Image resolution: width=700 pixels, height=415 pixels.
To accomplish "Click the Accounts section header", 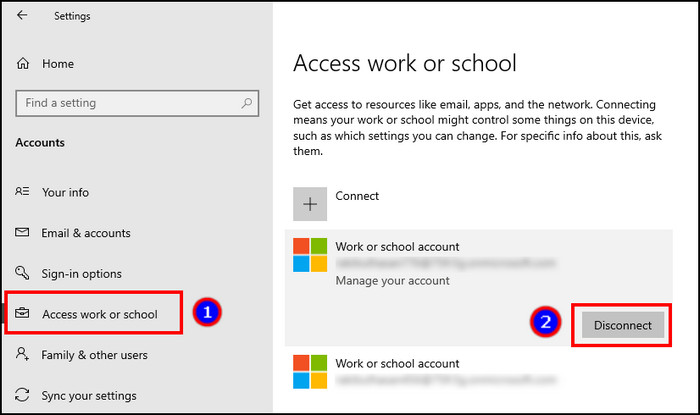I will tap(40, 143).
